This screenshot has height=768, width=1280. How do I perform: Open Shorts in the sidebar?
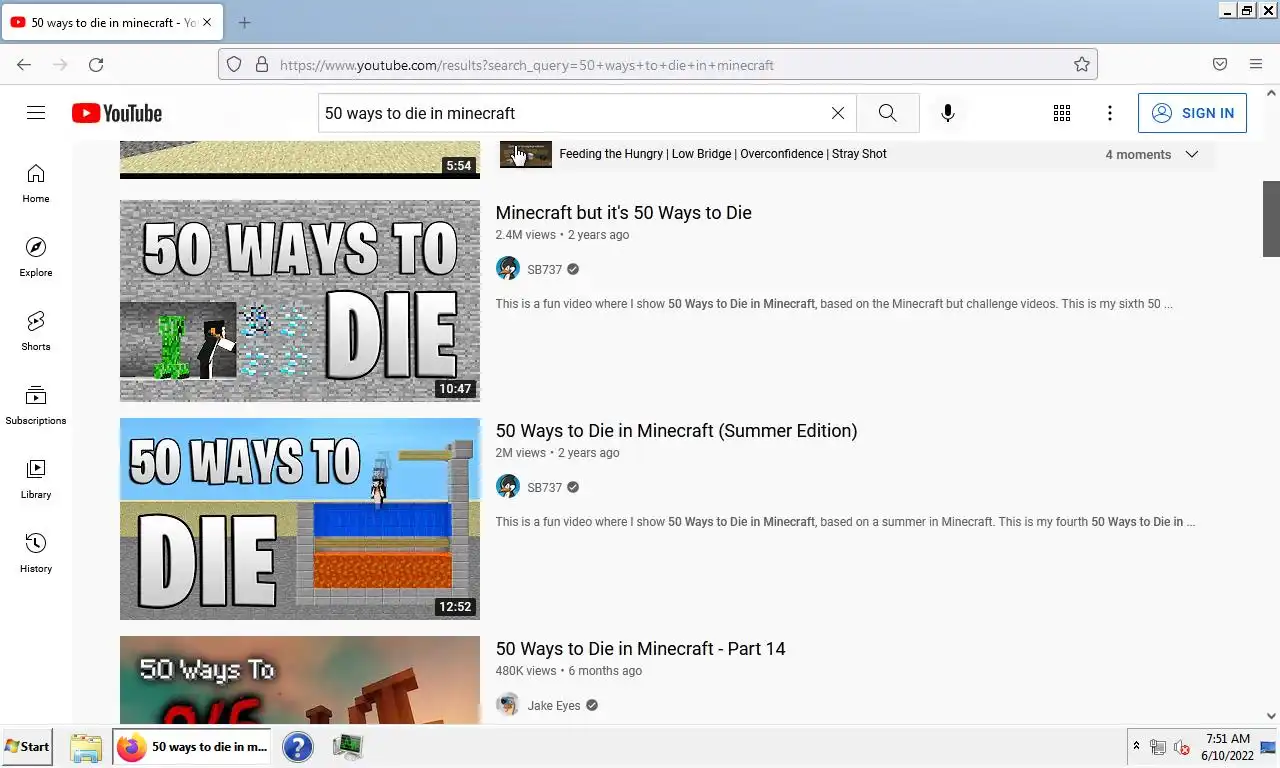pyautogui.click(x=36, y=332)
